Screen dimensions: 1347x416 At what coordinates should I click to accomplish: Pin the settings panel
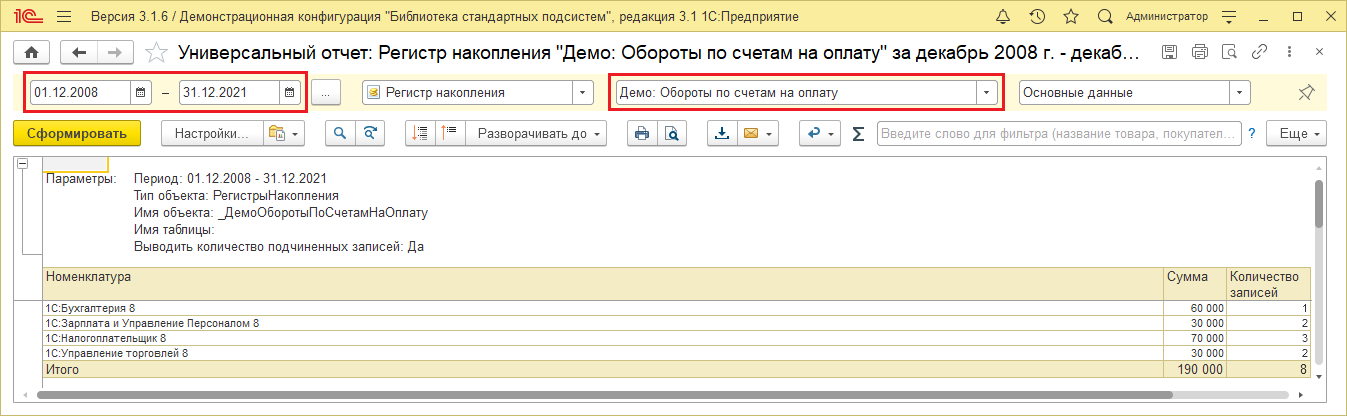(1305, 92)
